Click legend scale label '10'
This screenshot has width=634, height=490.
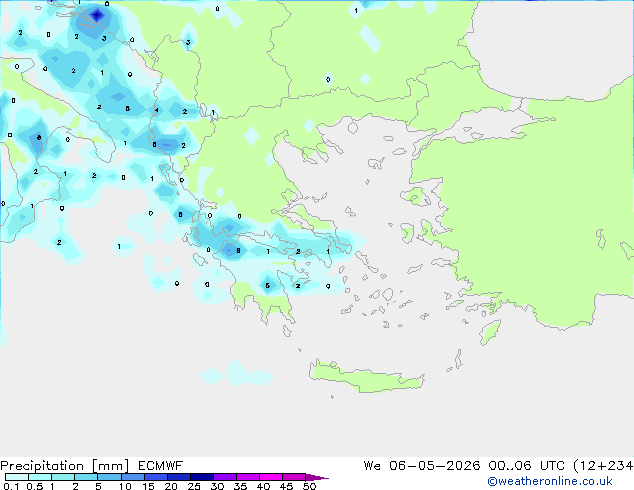[x=125, y=486]
